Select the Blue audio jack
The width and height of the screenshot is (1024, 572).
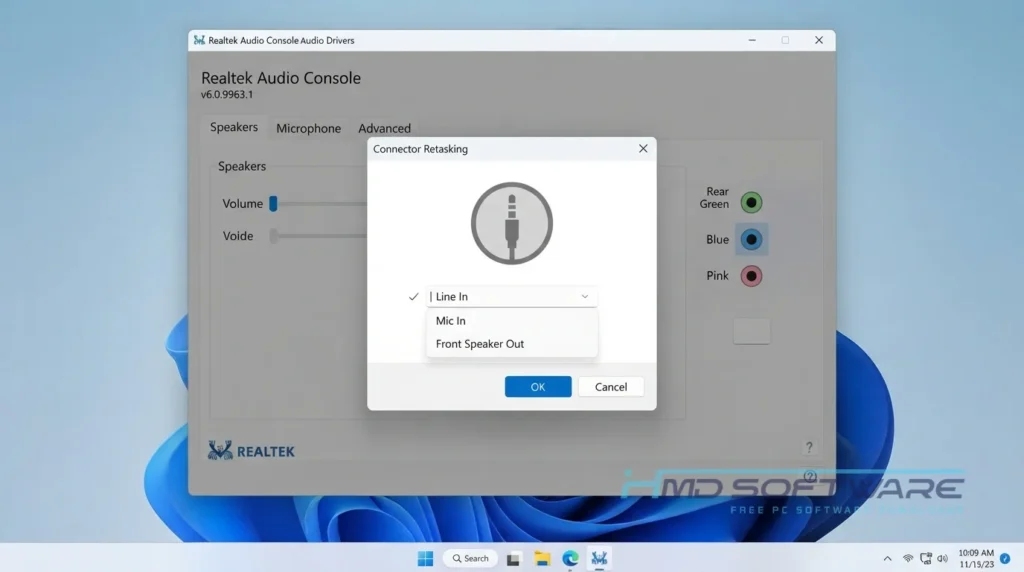(x=751, y=240)
